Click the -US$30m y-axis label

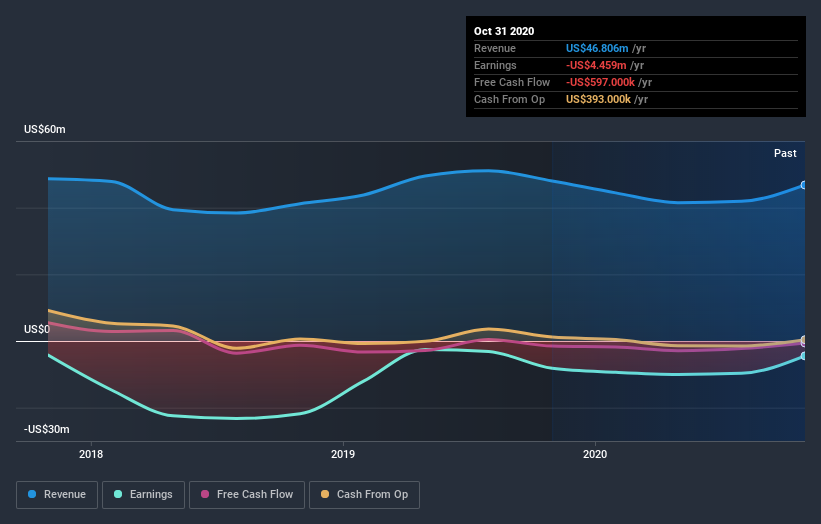pyautogui.click(x=47, y=429)
